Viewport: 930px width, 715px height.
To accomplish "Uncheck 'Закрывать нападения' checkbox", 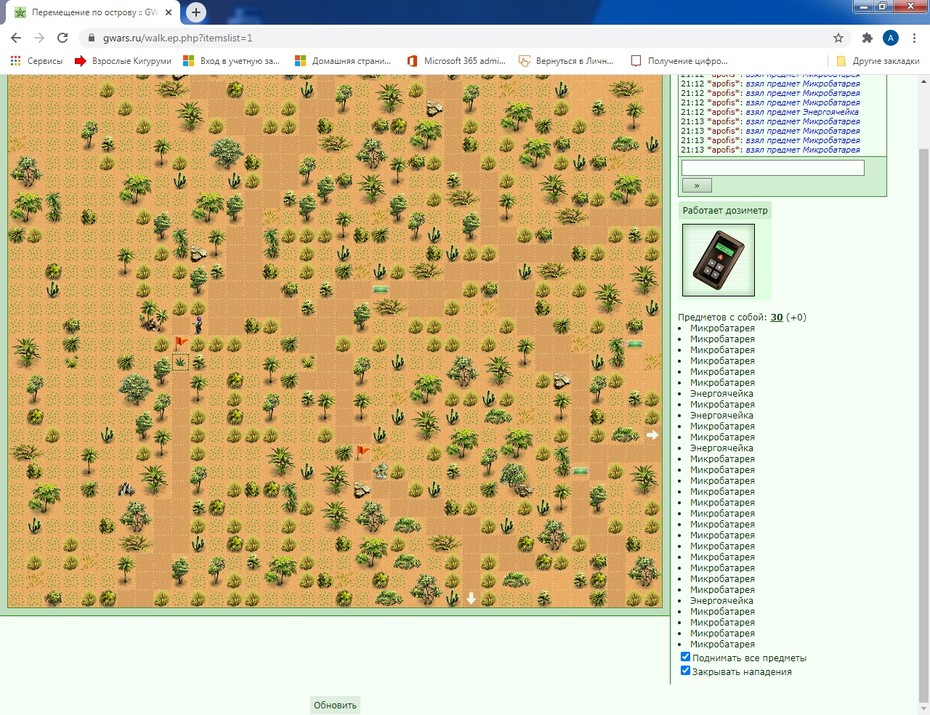I will [685, 671].
